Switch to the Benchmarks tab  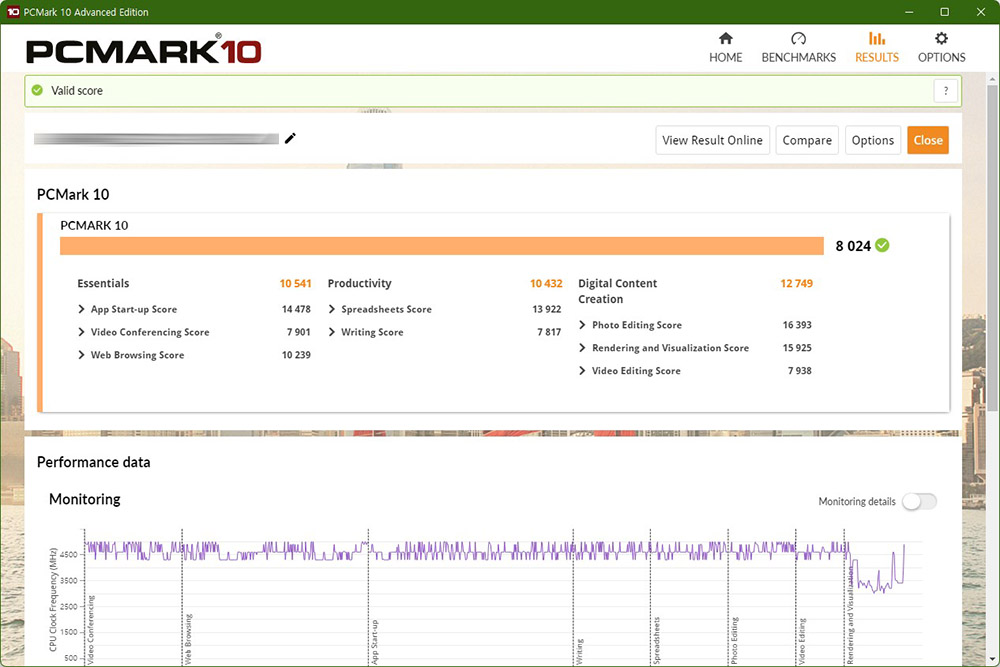(798, 48)
